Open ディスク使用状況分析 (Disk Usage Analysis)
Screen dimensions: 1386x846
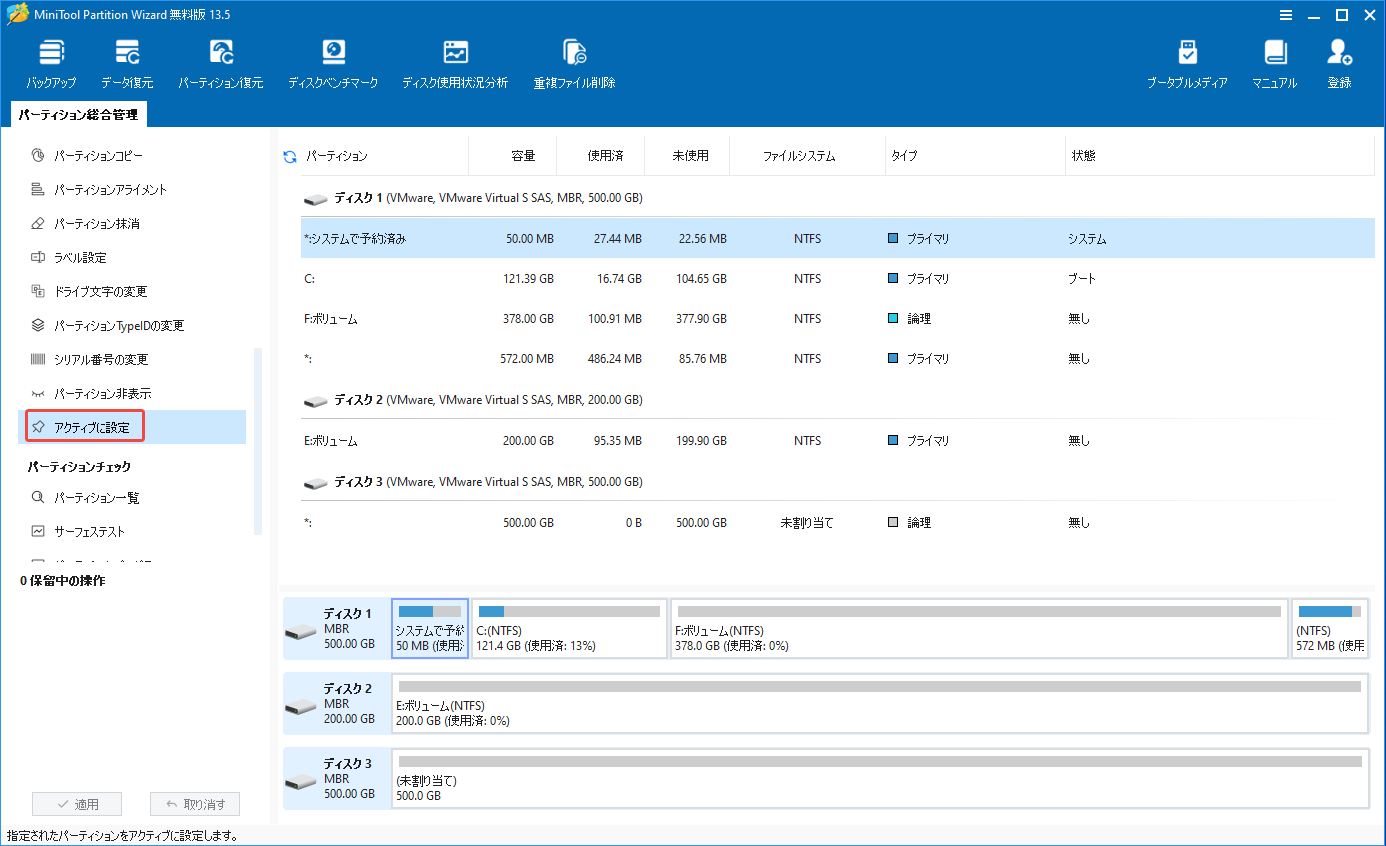(455, 62)
